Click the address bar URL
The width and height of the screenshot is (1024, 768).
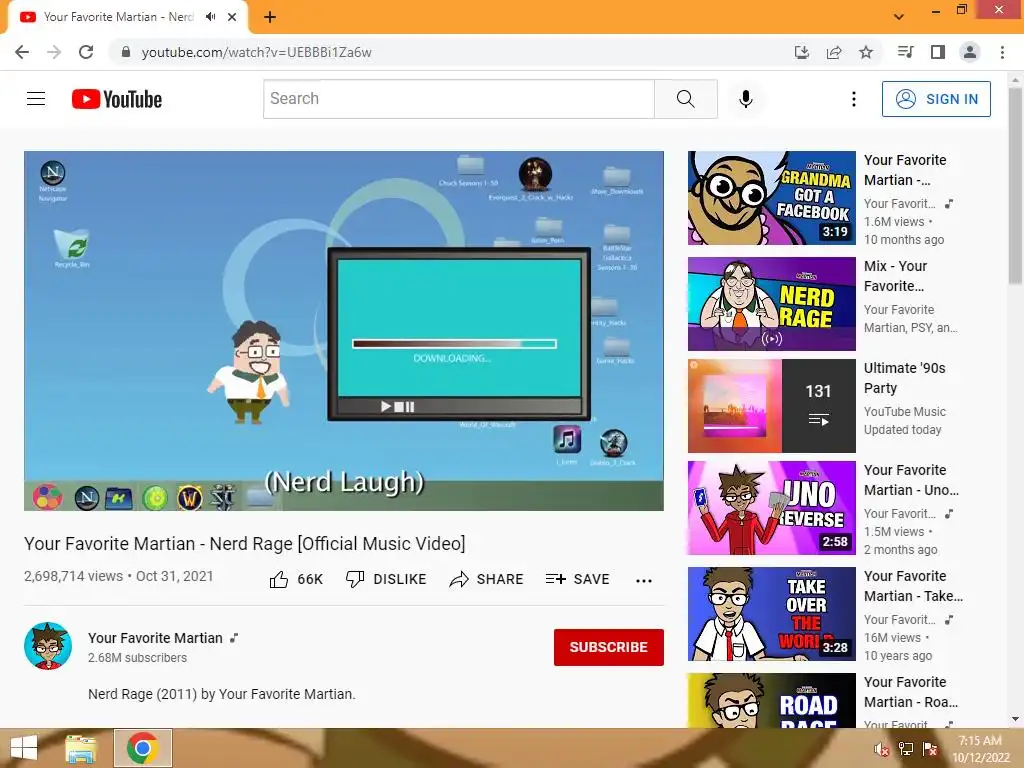[x=256, y=52]
